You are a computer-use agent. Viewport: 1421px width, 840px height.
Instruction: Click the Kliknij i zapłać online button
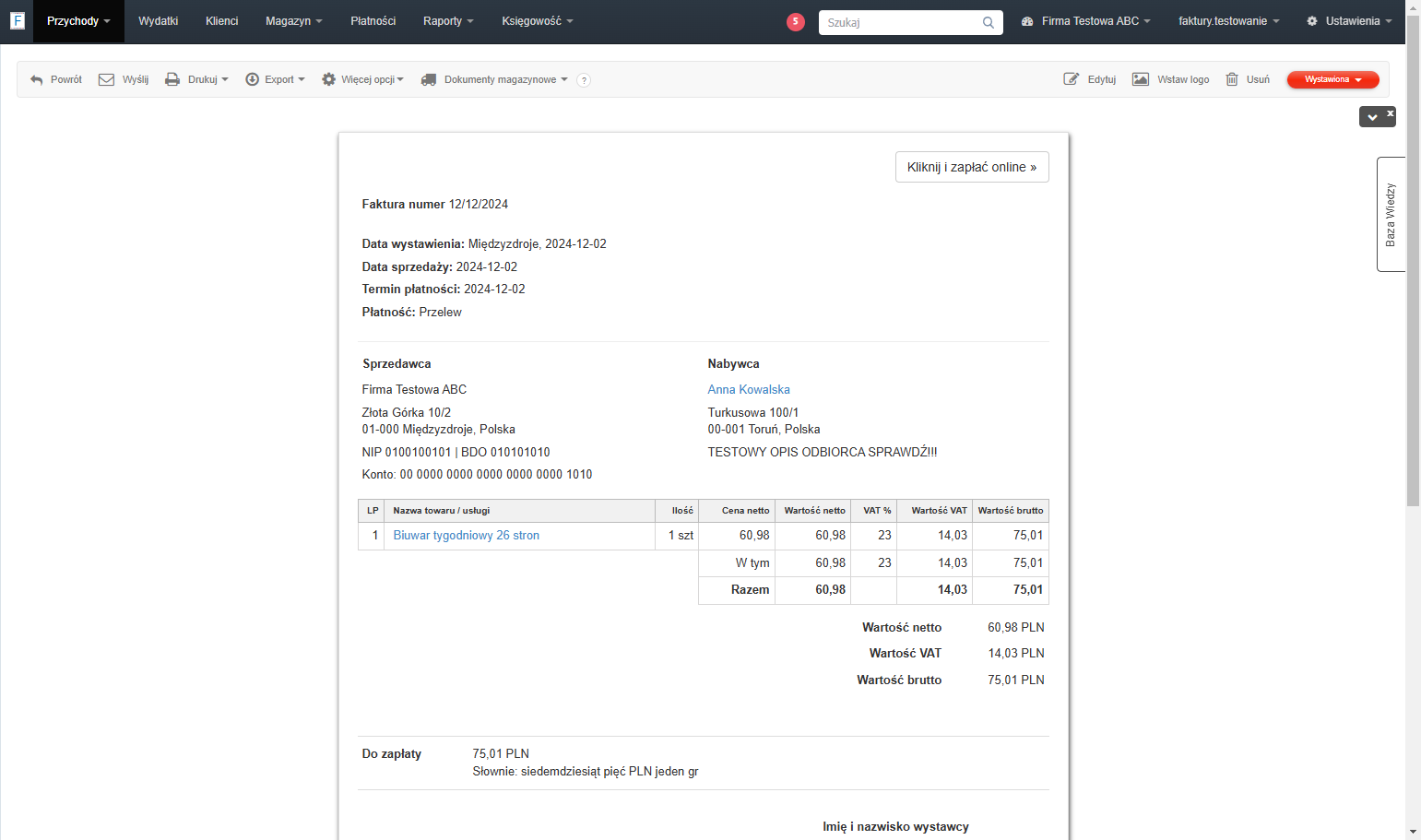(x=972, y=167)
